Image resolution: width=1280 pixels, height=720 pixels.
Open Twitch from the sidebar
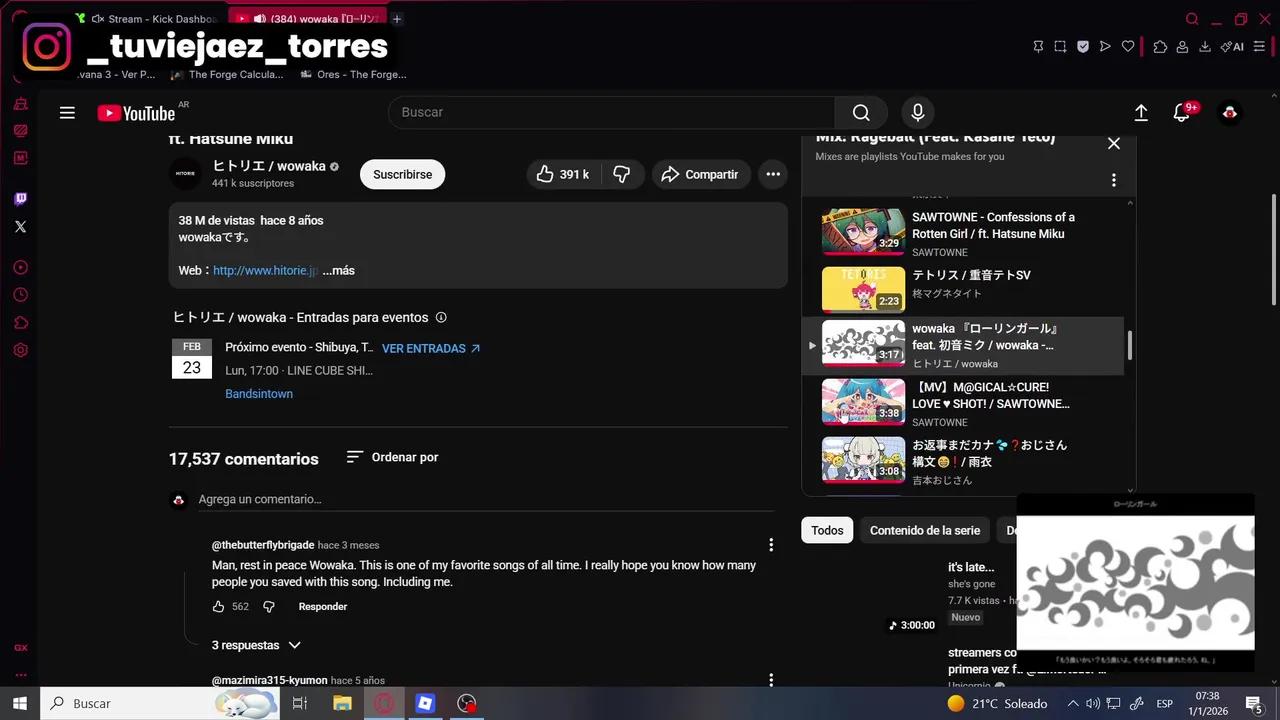coord(20,198)
